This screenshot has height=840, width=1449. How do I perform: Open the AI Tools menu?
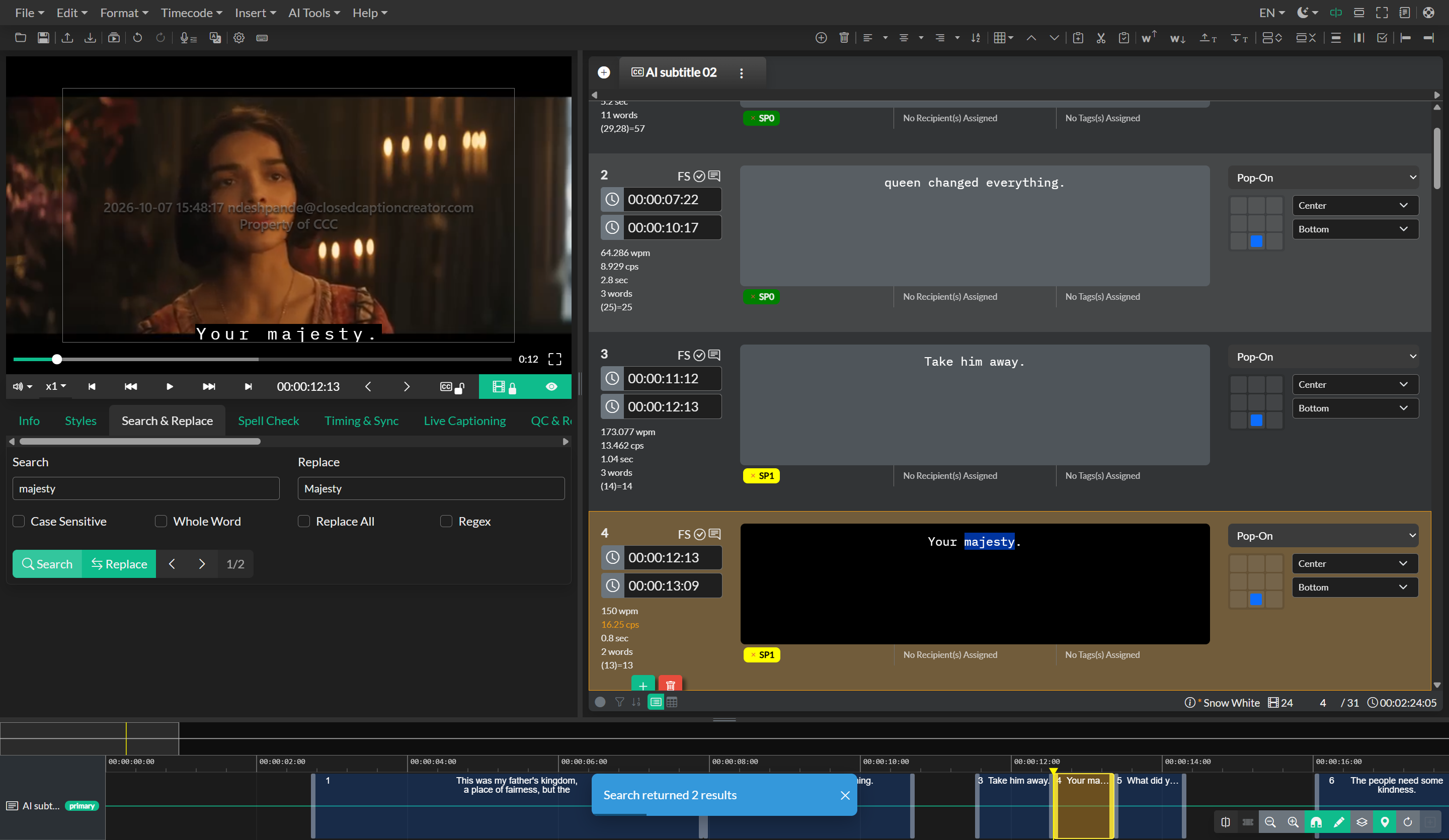point(314,13)
